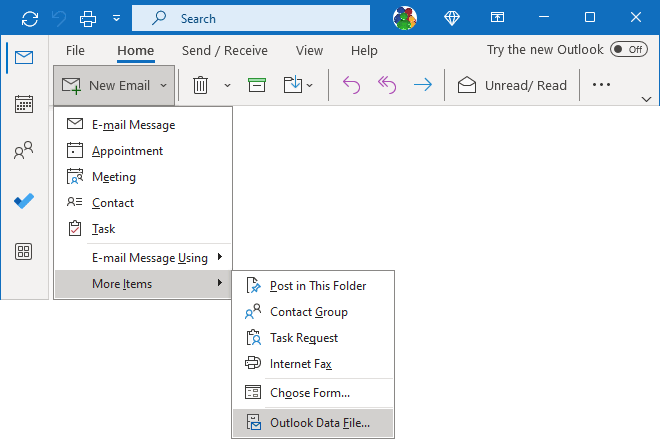
Task: Choose Contact Group in submenu
Action: pos(313,312)
